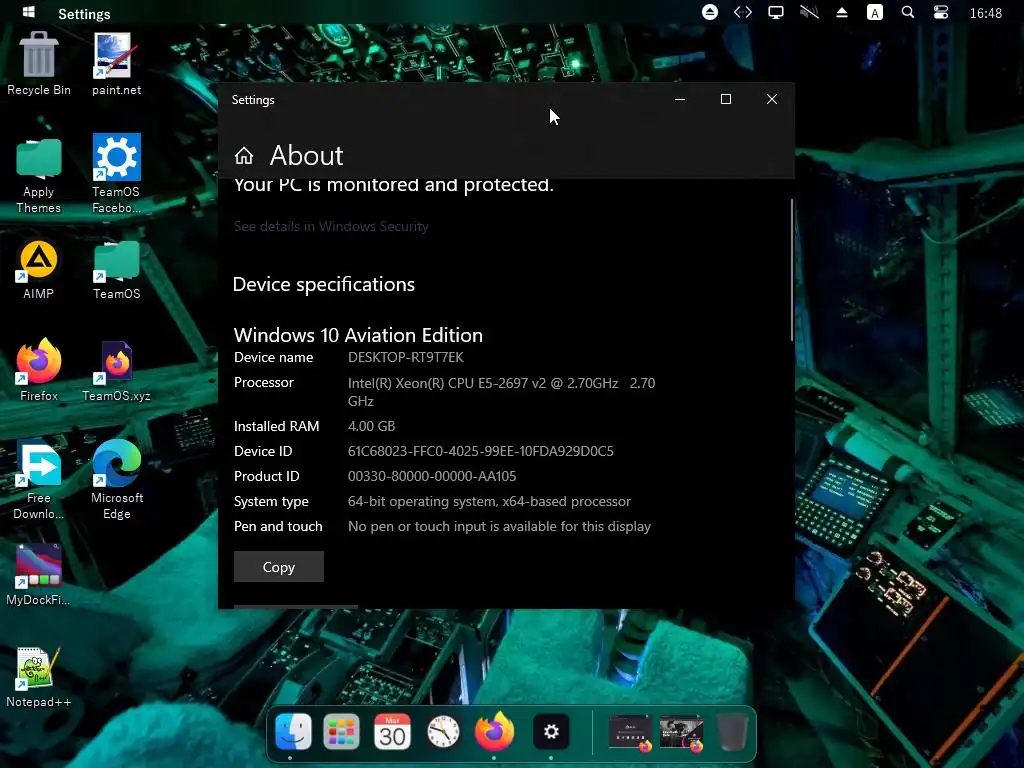
Task: Click the Product ID value 00330-80000-00000-AA105
Action: 432,477
